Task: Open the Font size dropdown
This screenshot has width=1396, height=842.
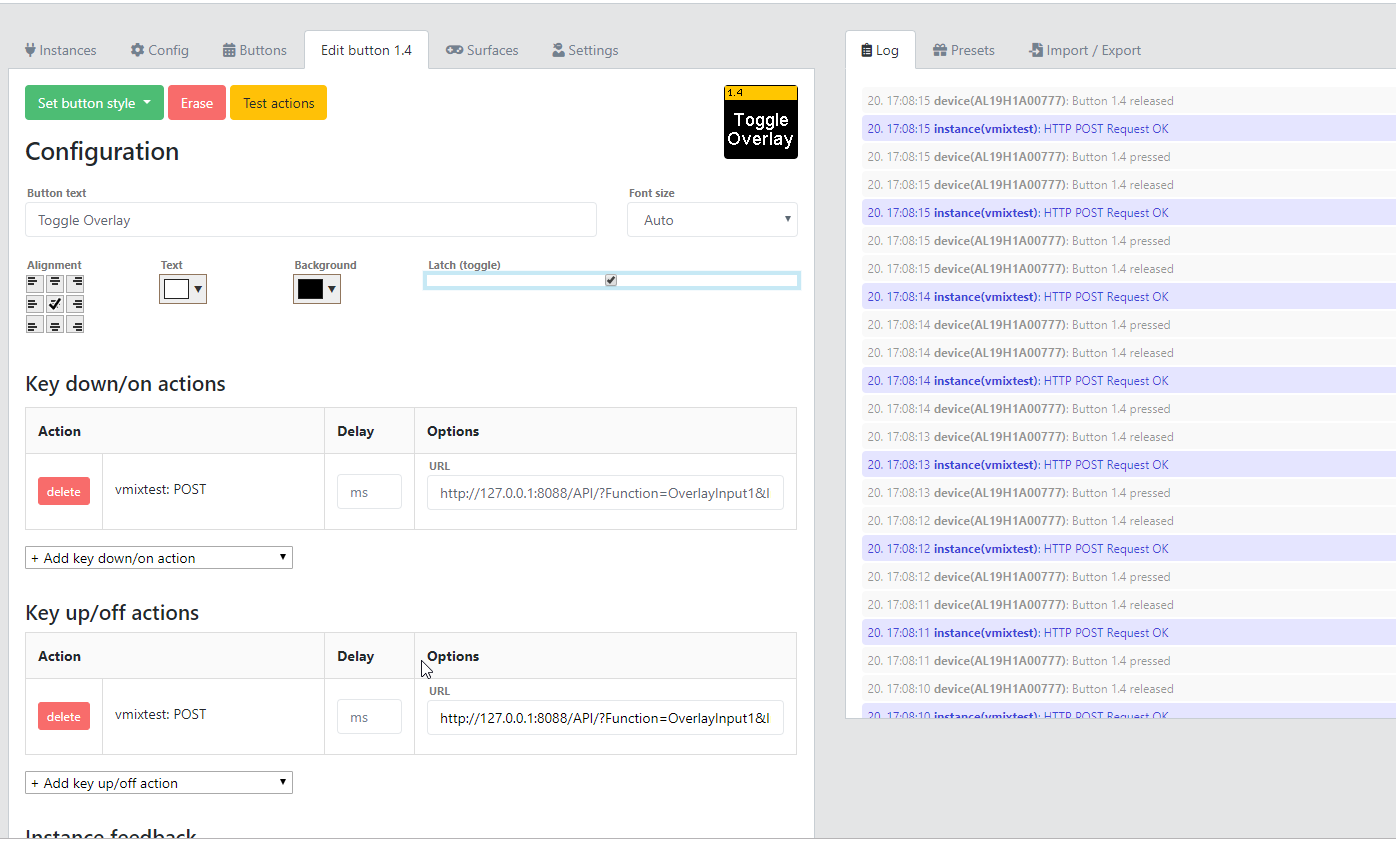Action: click(x=712, y=219)
